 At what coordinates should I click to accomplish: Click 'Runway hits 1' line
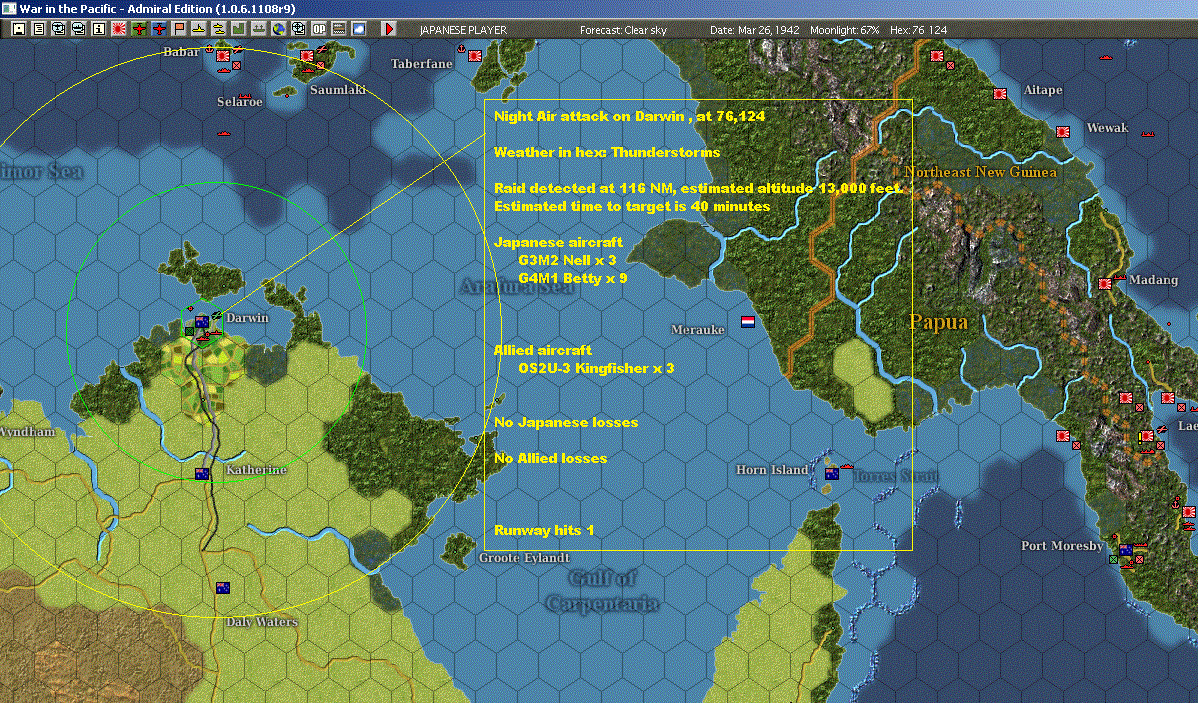coord(544,530)
